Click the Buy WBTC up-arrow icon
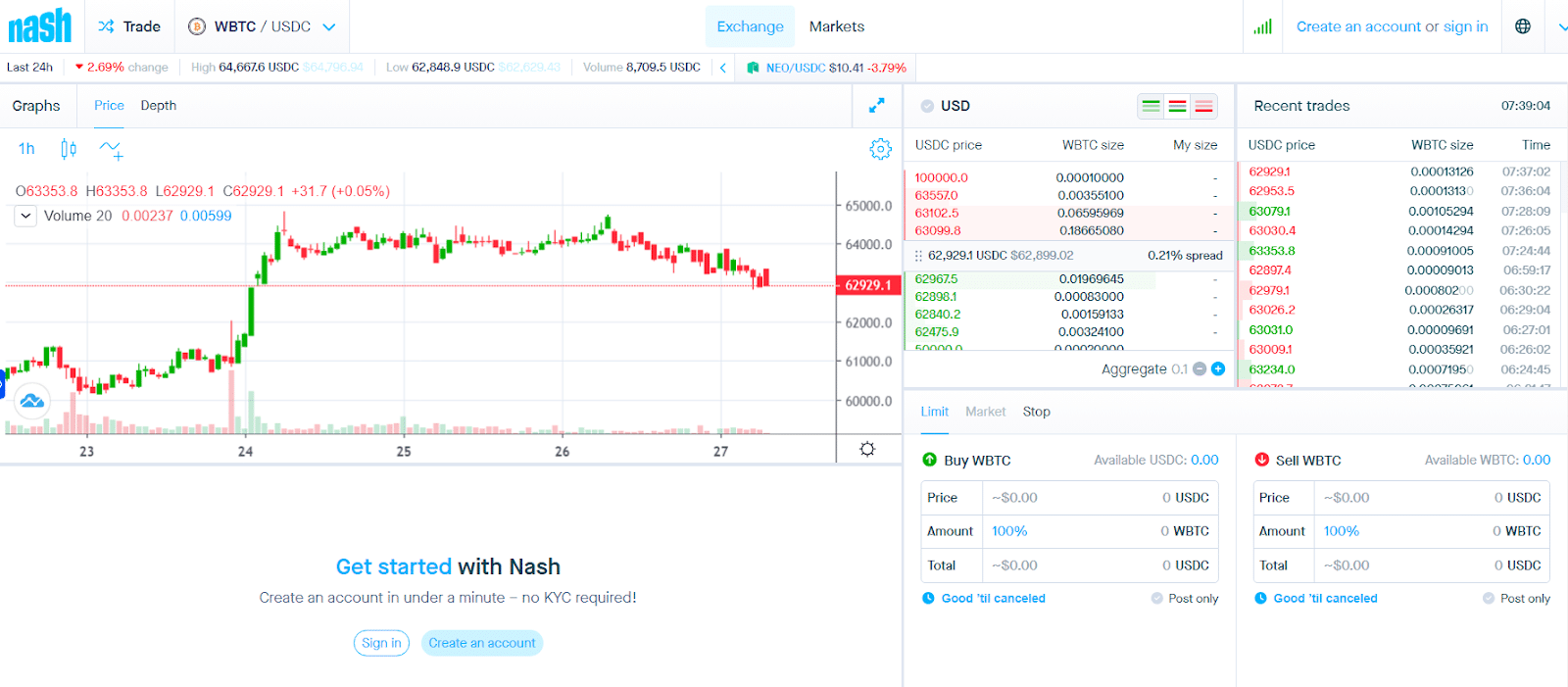Screen dimensions: 1568x687 click(x=929, y=460)
